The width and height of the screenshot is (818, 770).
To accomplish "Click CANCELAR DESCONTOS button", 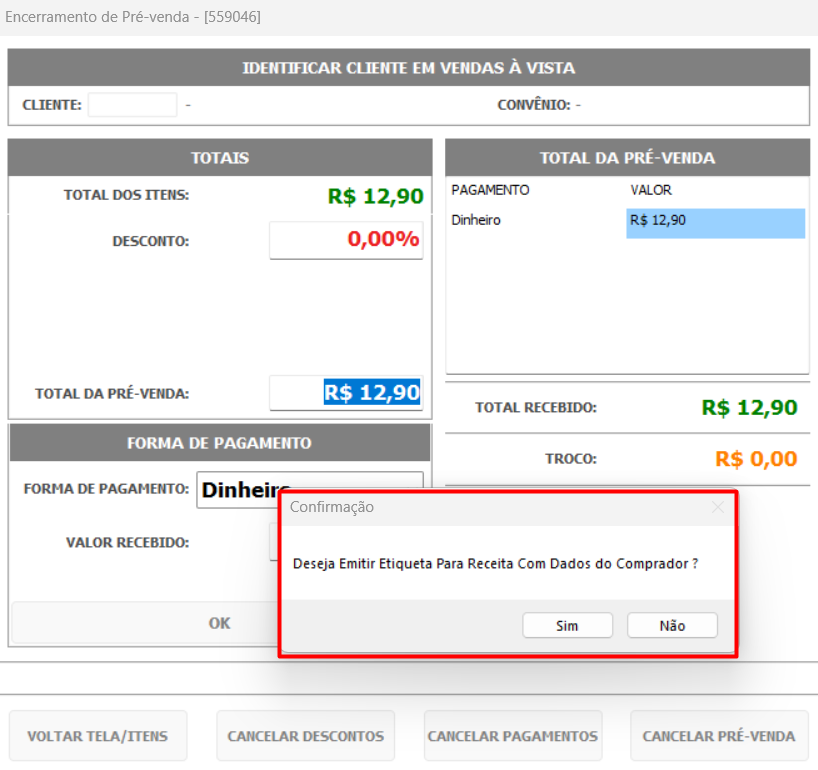I will (x=306, y=736).
